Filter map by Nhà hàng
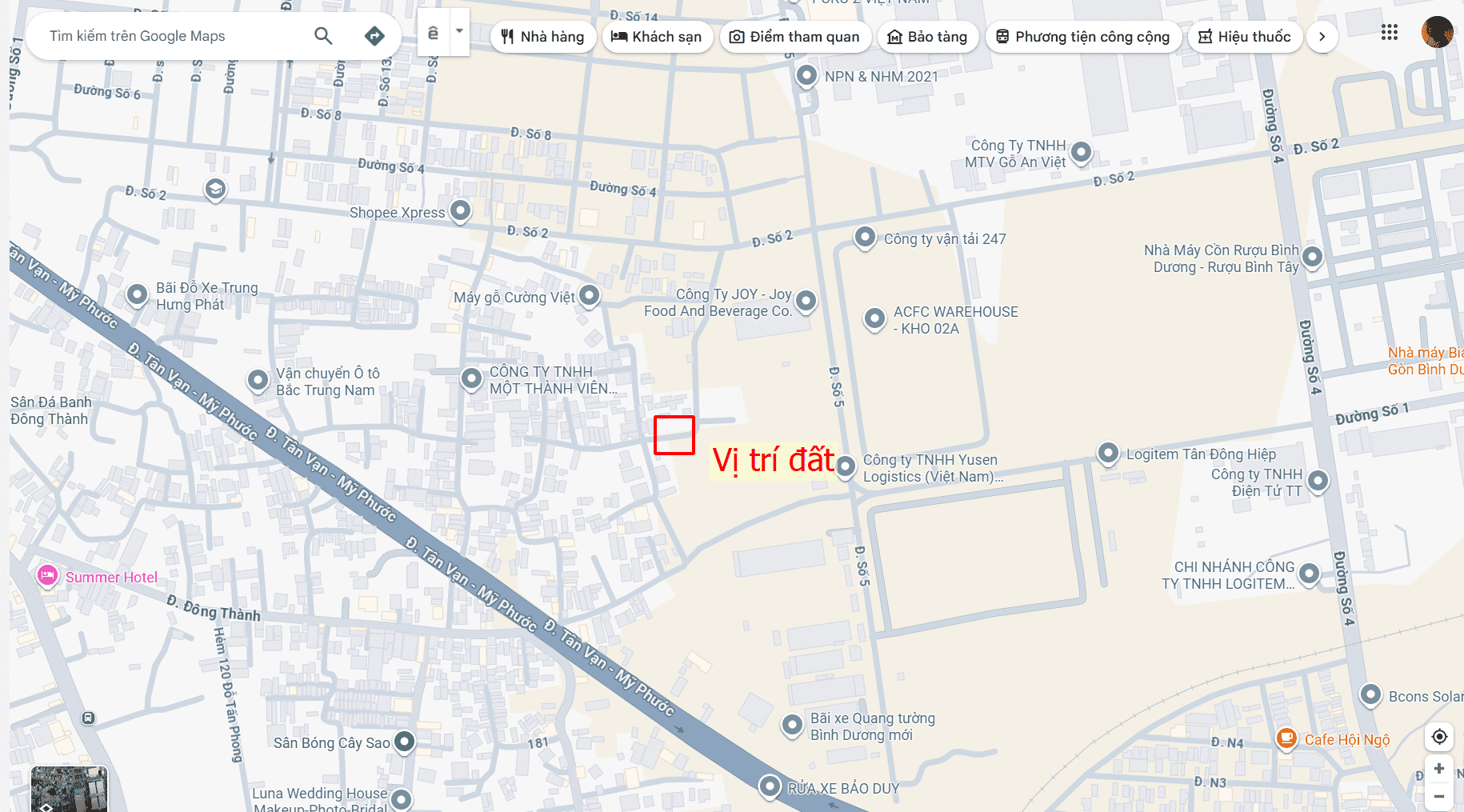 coord(543,37)
